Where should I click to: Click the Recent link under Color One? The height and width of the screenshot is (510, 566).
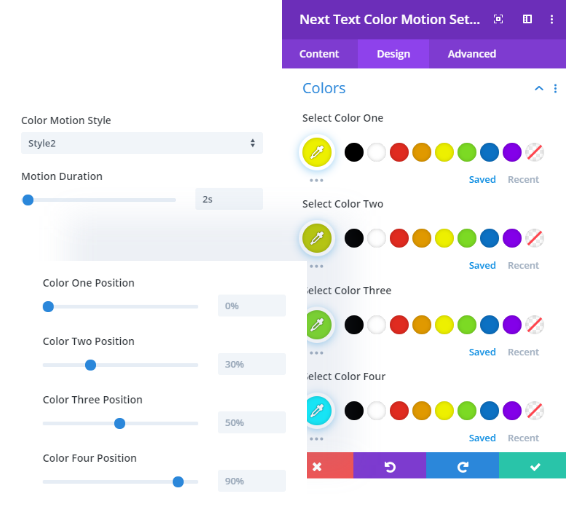523,179
